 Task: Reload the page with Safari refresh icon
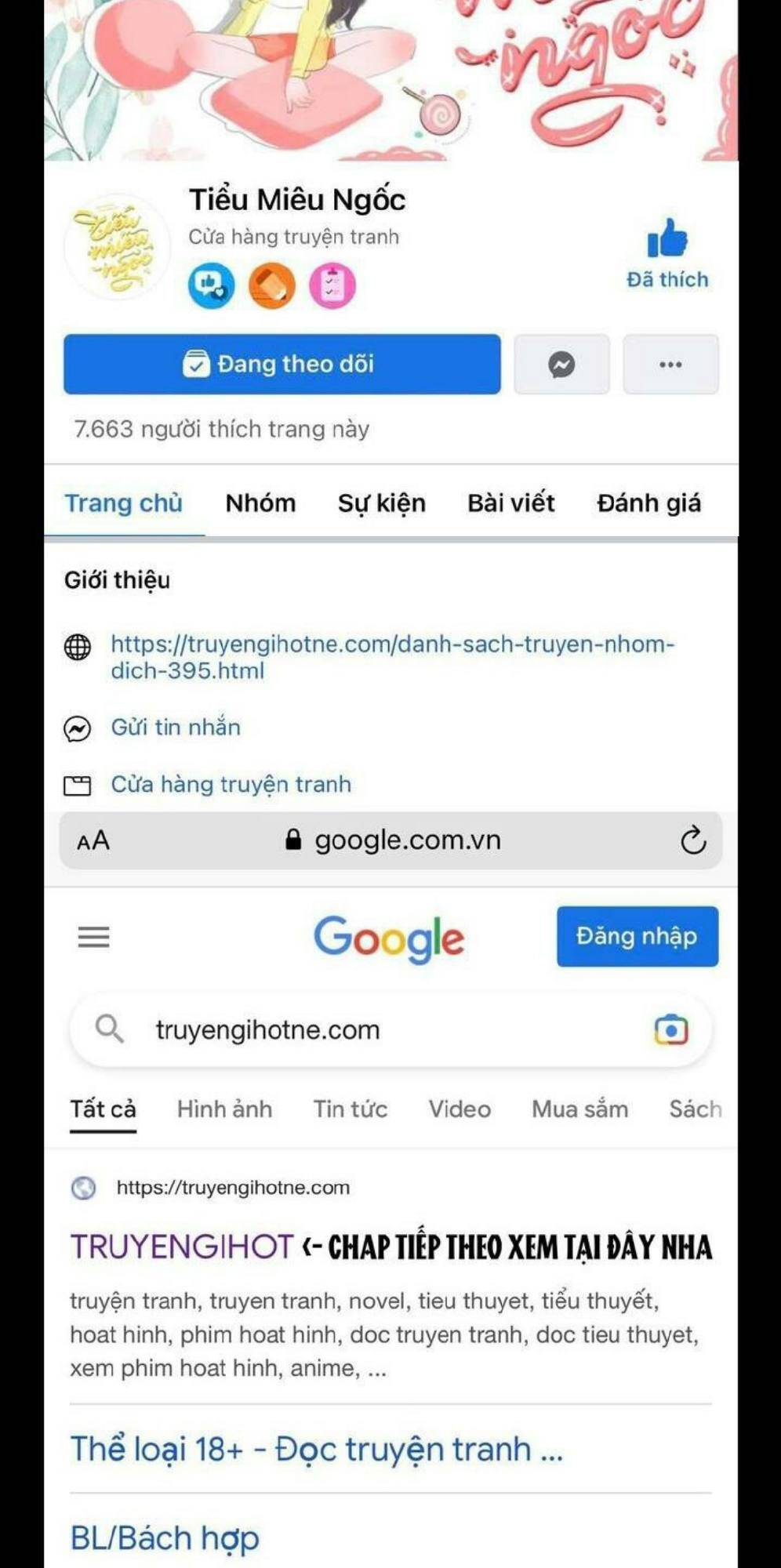tap(693, 840)
